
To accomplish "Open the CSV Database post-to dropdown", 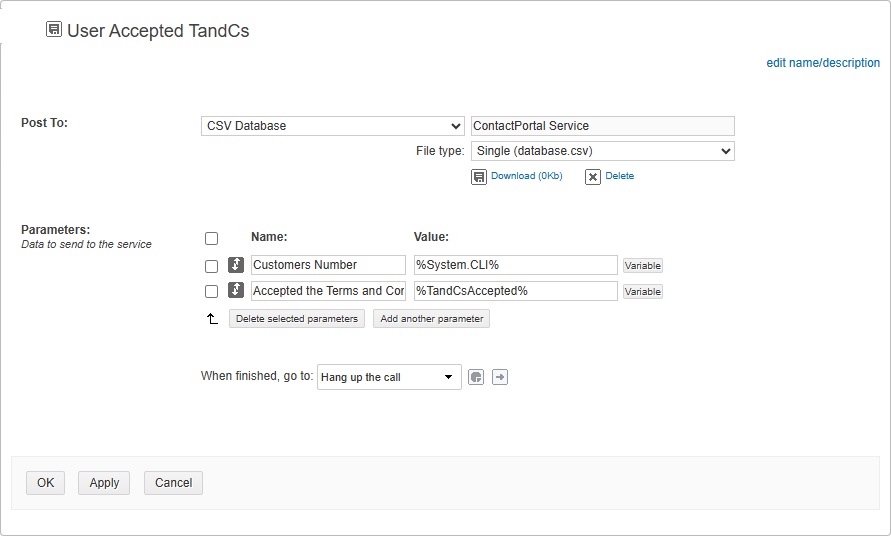I will (x=333, y=126).
